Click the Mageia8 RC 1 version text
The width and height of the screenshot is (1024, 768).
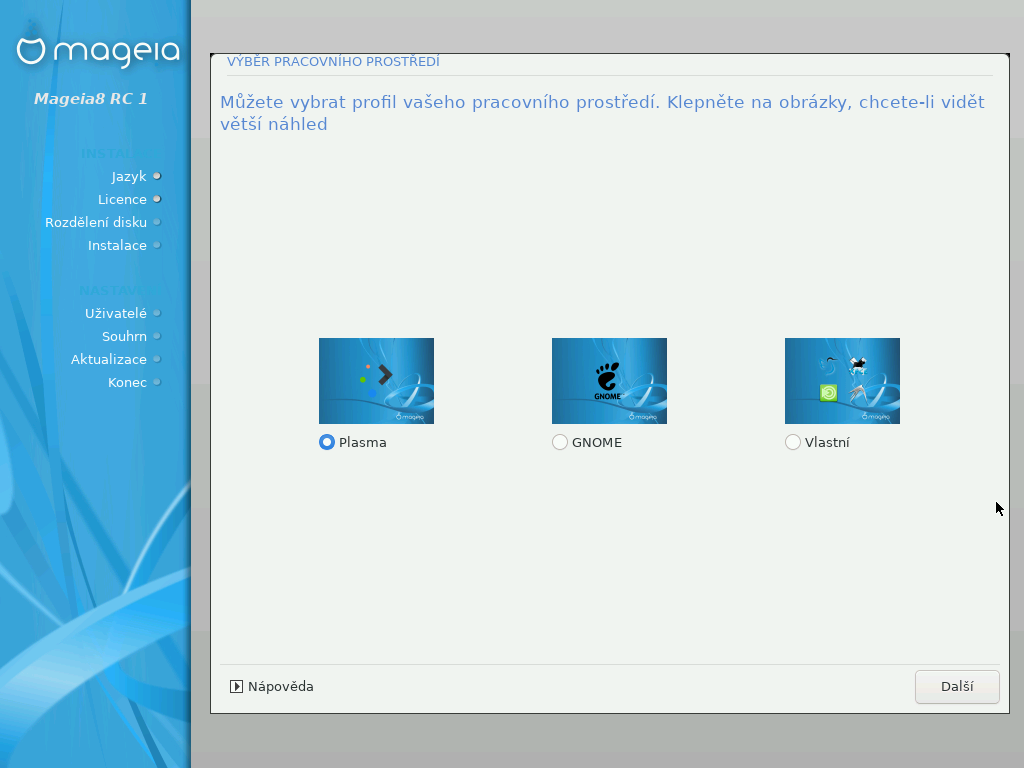(91, 99)
